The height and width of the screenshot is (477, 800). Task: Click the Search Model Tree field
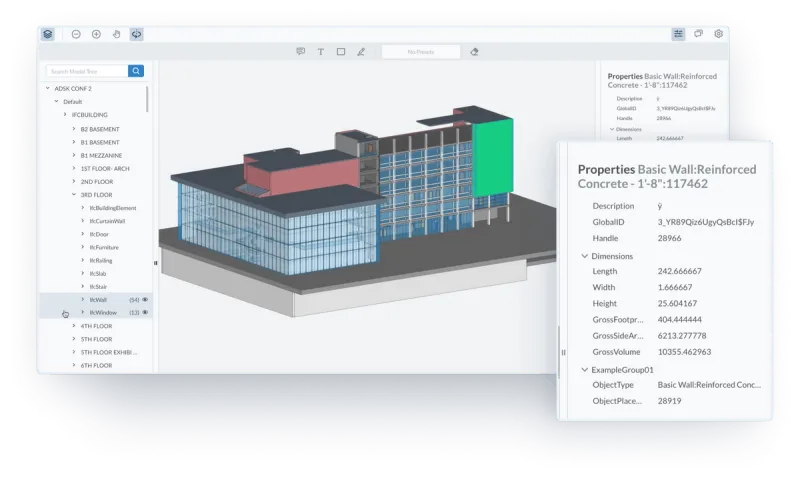coord(87,71)
